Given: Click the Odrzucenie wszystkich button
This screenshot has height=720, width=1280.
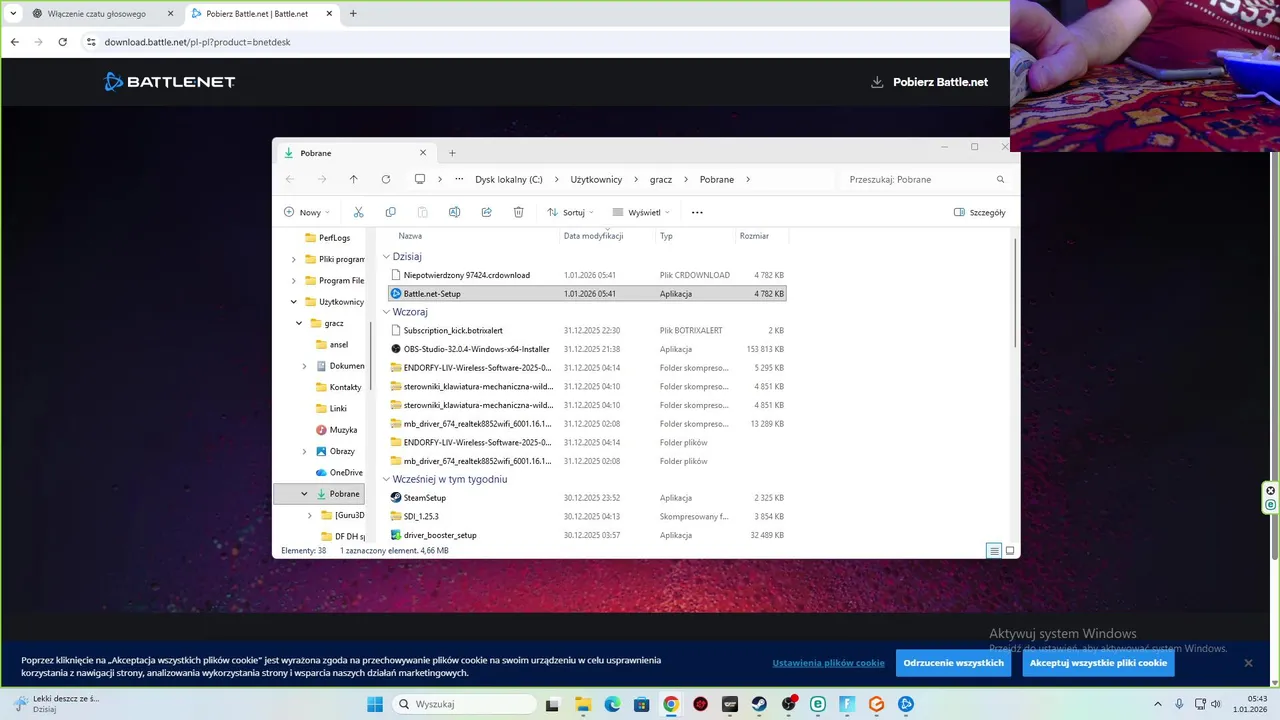Looking at the screenshot, I should point(953,663).
